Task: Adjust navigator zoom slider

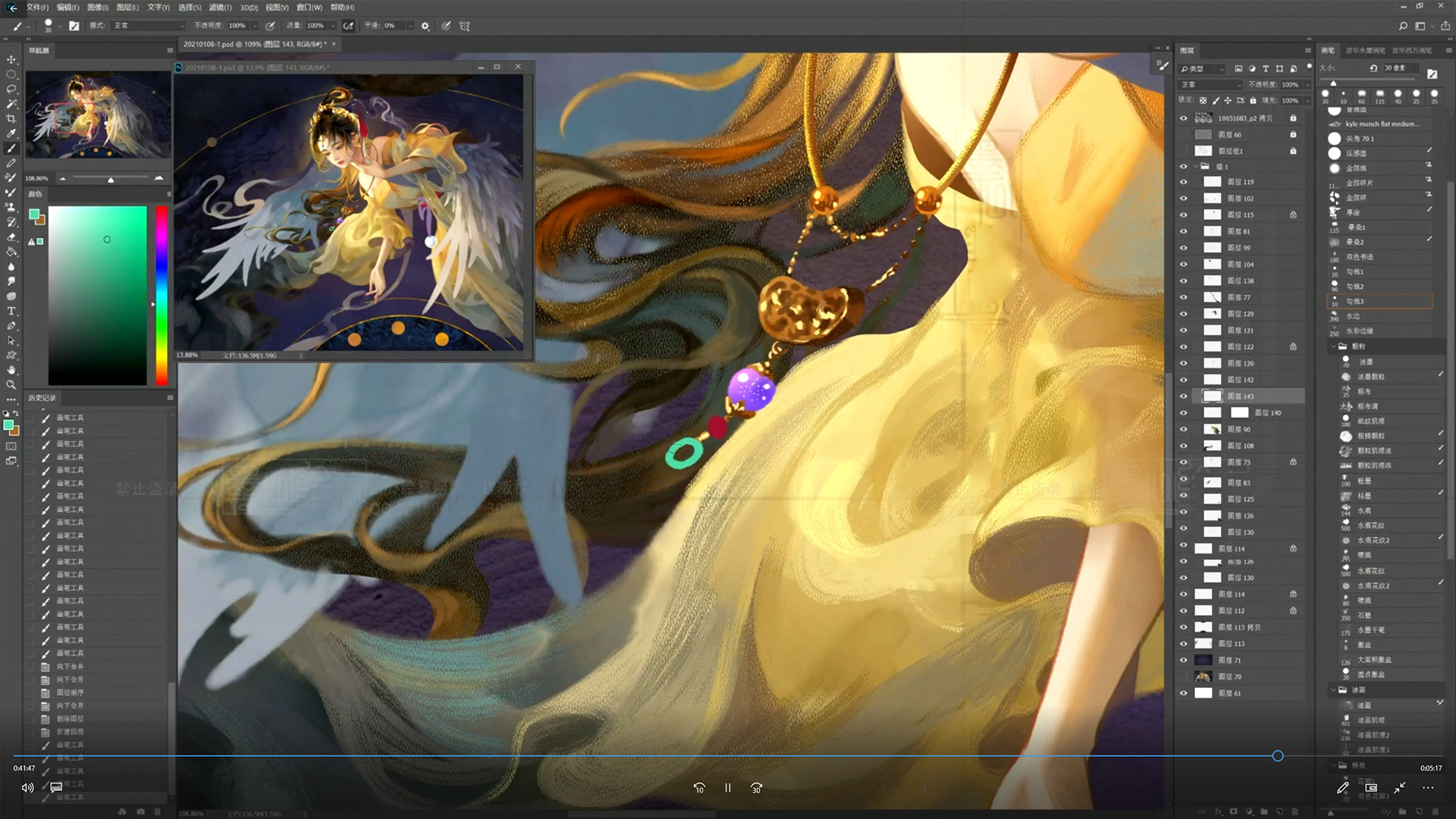Action: coord(111,179)
